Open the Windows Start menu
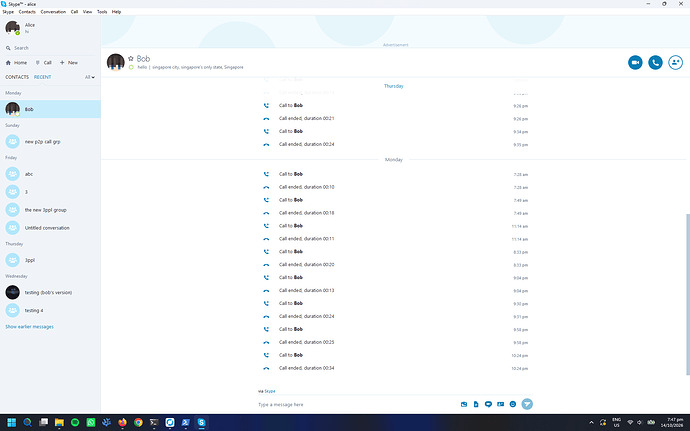This screenshot has width=690, height=431. tap(11, 423)
